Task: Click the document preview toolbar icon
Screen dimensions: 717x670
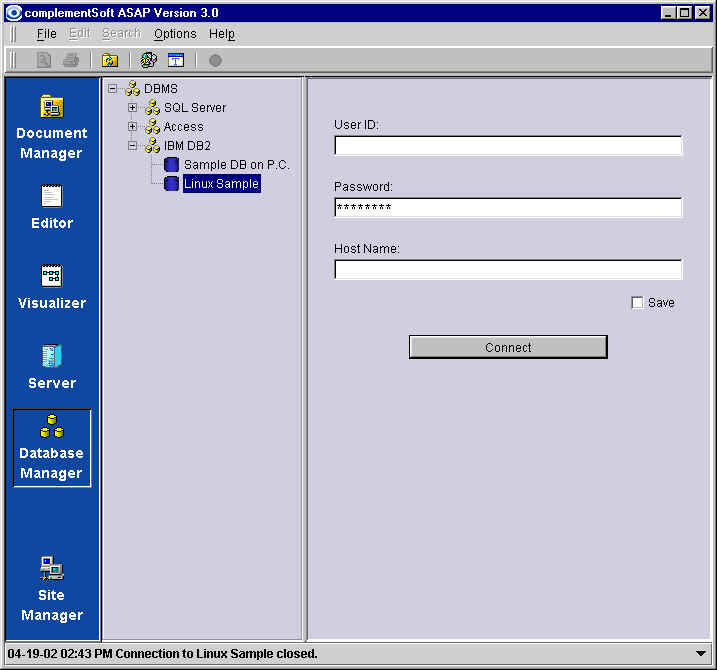Action: 43,60
